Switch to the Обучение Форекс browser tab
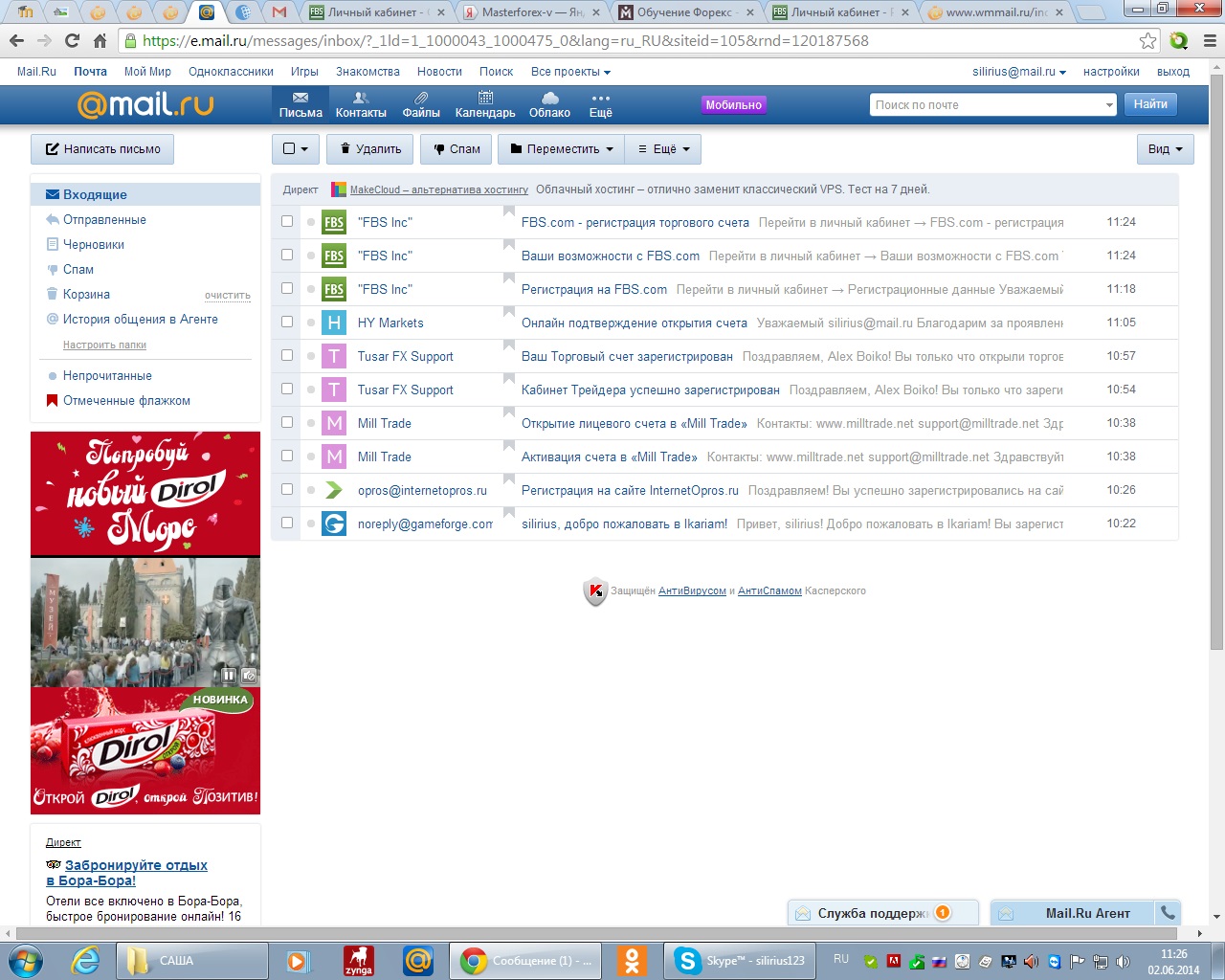The height and width of the screenshot is (980, 1225). click(x=686, y=12)
